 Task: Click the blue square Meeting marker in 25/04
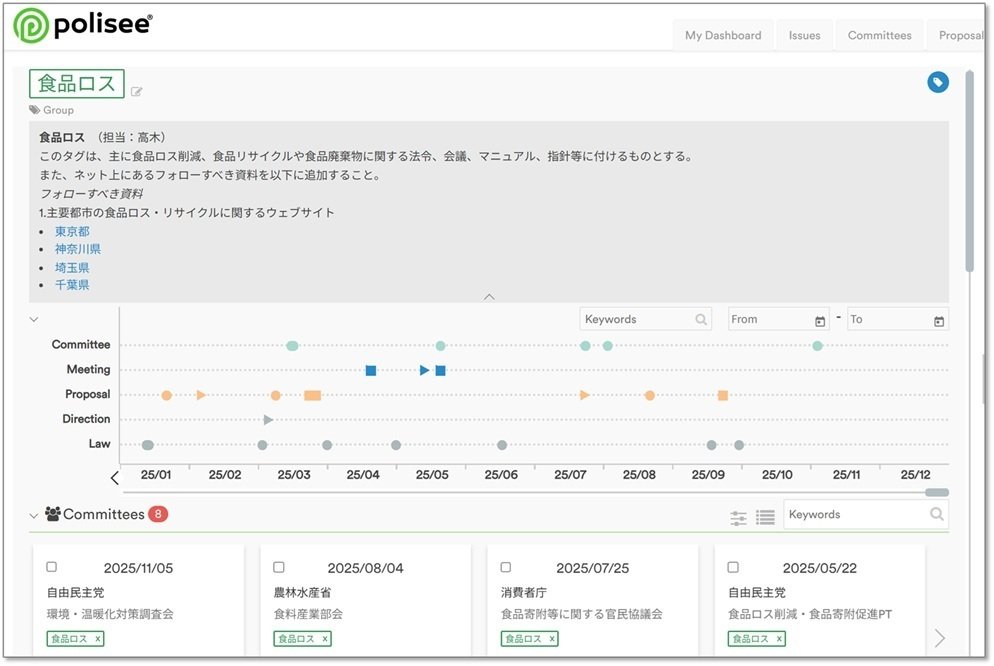click(x=371, y=370)
